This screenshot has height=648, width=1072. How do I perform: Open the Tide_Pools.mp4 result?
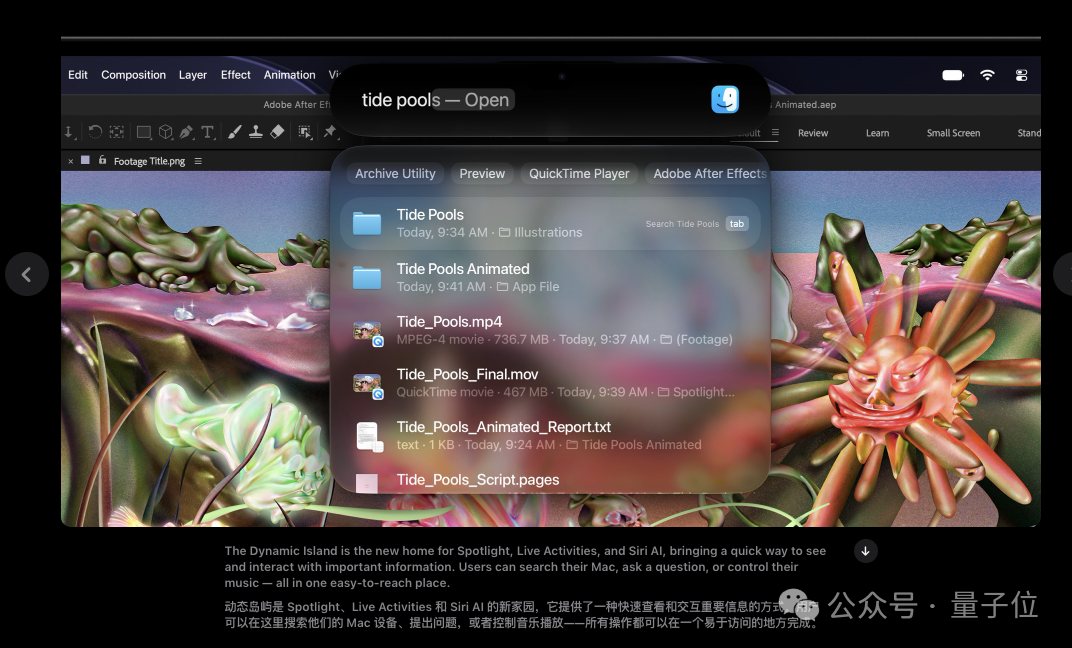[x=550, y=331]
